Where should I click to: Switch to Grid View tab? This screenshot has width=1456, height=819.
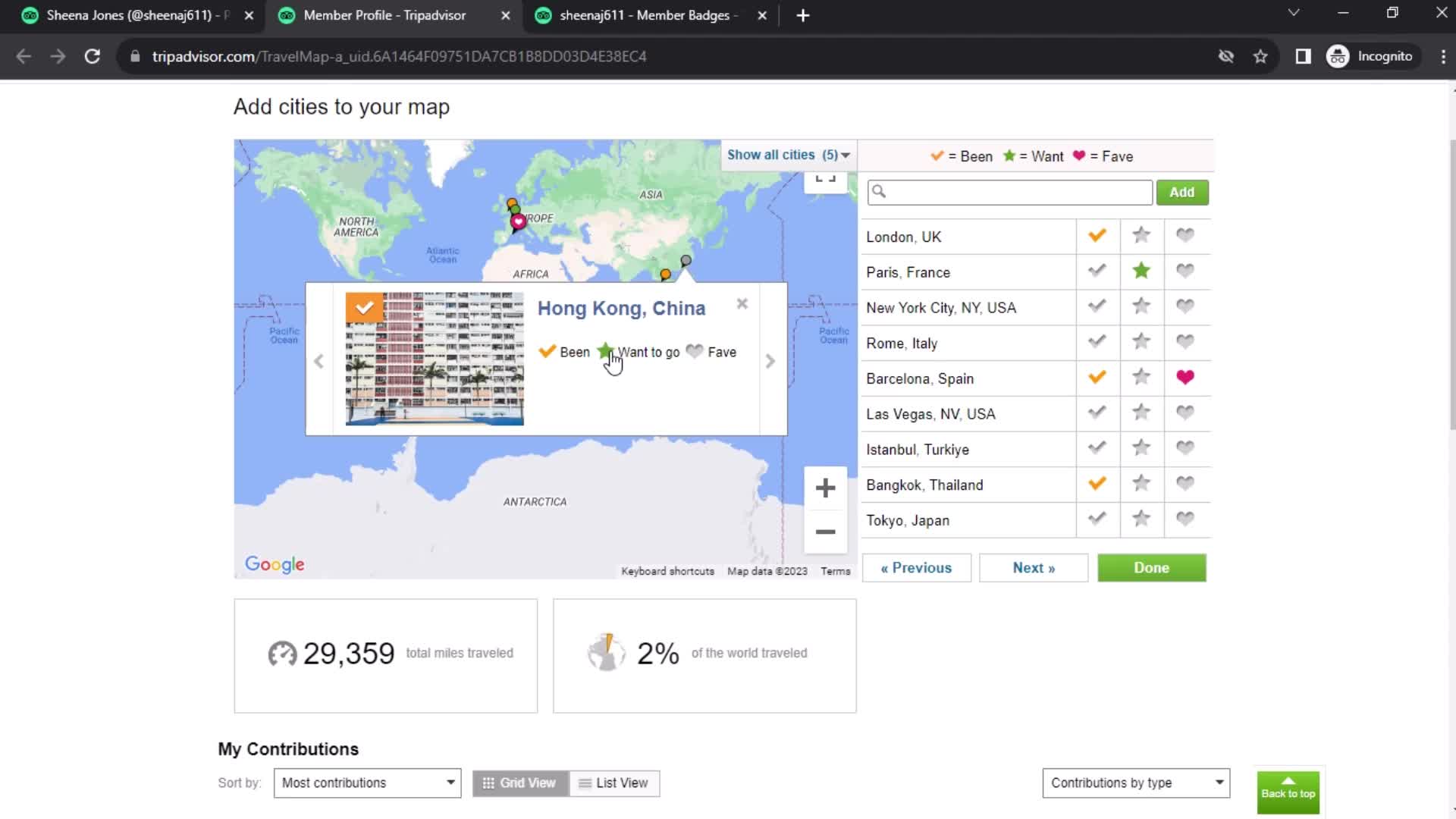pyautogui.click(x=518, y=782)
